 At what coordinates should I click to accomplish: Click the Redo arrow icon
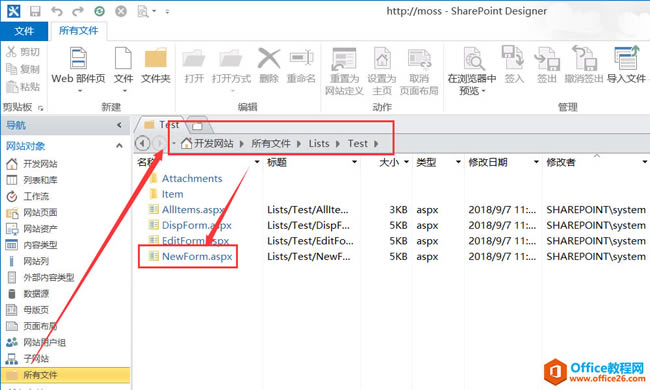(x=78, y=11)
